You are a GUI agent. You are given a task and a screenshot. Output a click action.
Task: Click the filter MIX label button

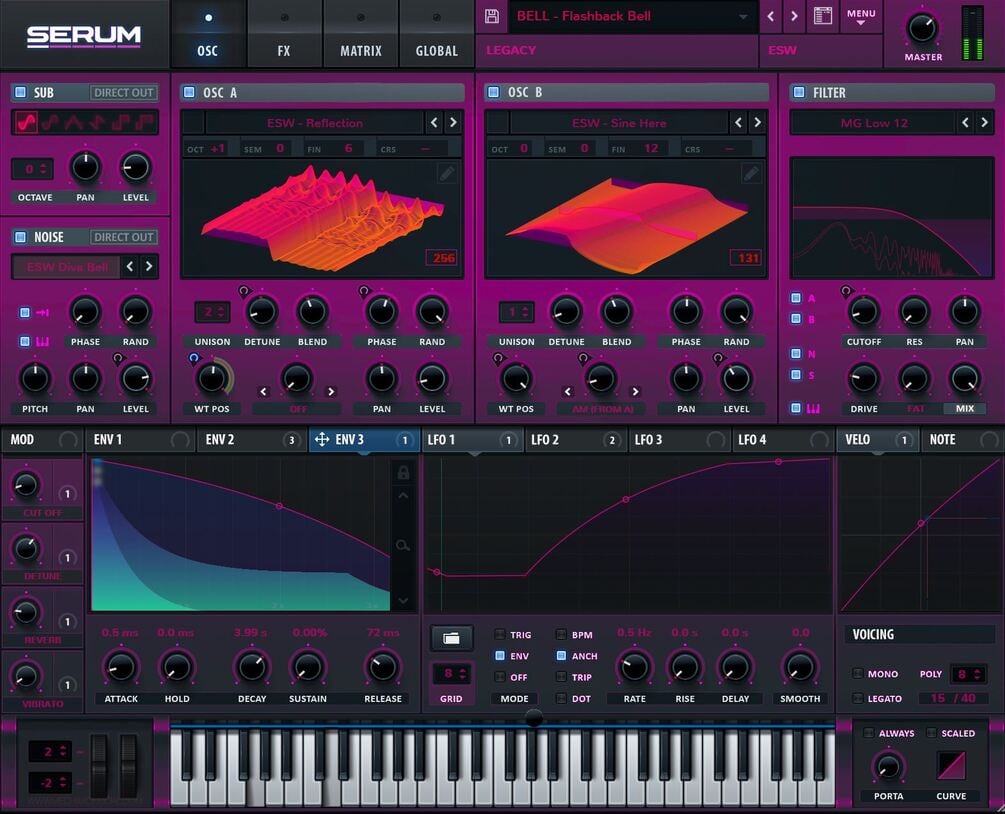(x=965, y=408)
